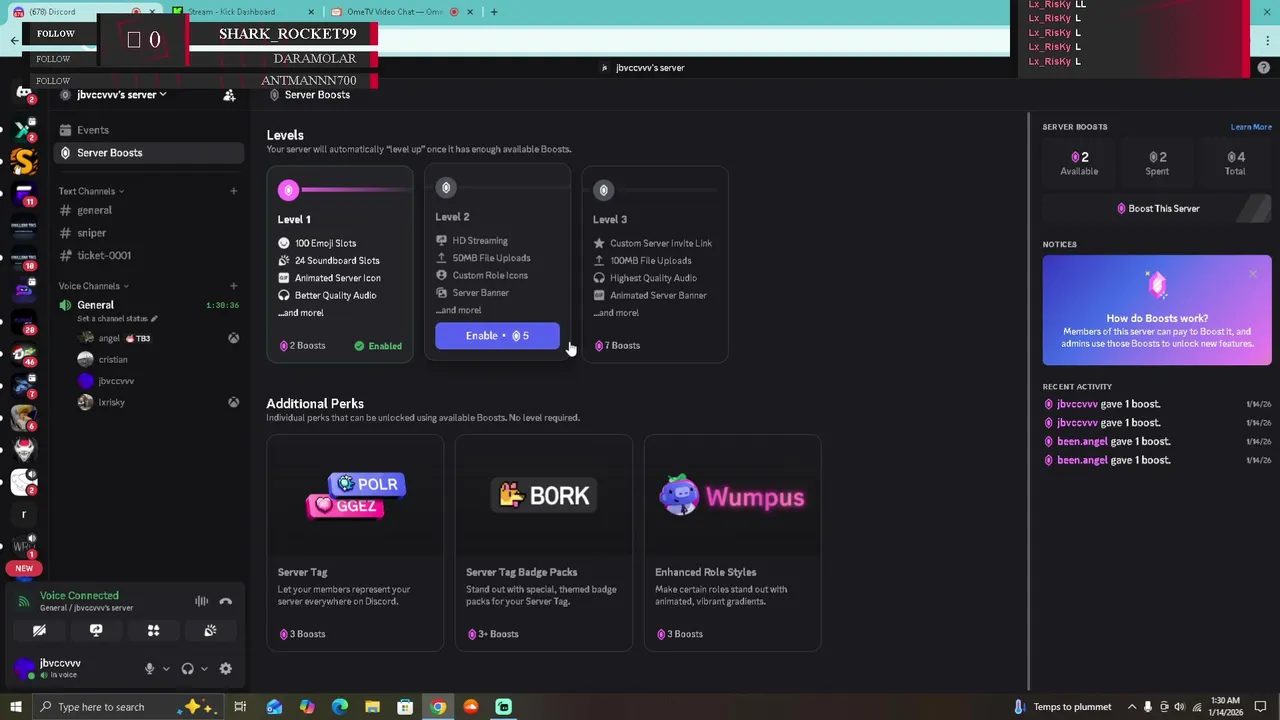Dismiss the How do Boosts work notice
The height and width of the screenshot is (720, 1280).
coord(1253,274)
